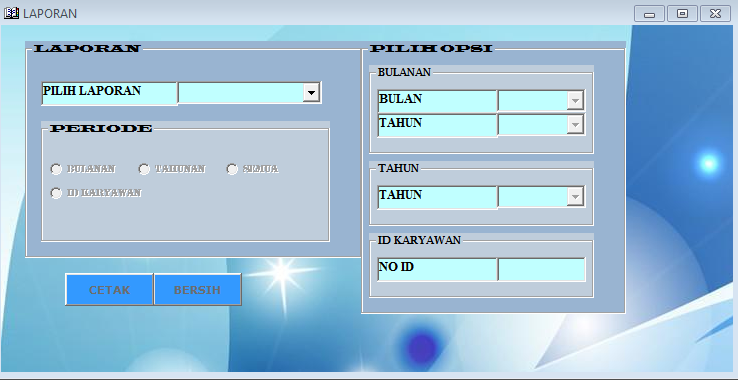Minimize the LAPORAN window
Image resolution: width=738 pixels, height=380 pixels.
click(x=649, y=14)
